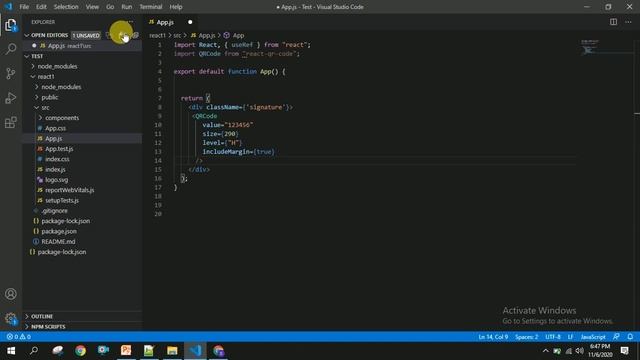Open the Help menu
The image size is (640, 360).
click(x=176, y=7)
